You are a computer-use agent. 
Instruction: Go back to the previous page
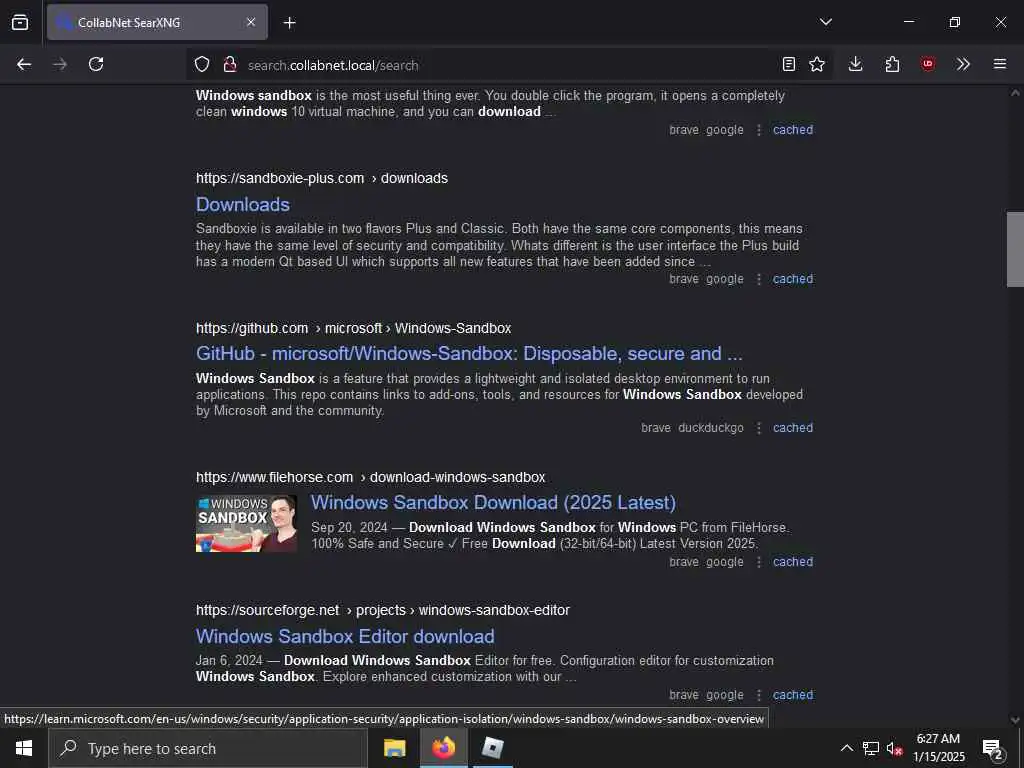(24, 64)
